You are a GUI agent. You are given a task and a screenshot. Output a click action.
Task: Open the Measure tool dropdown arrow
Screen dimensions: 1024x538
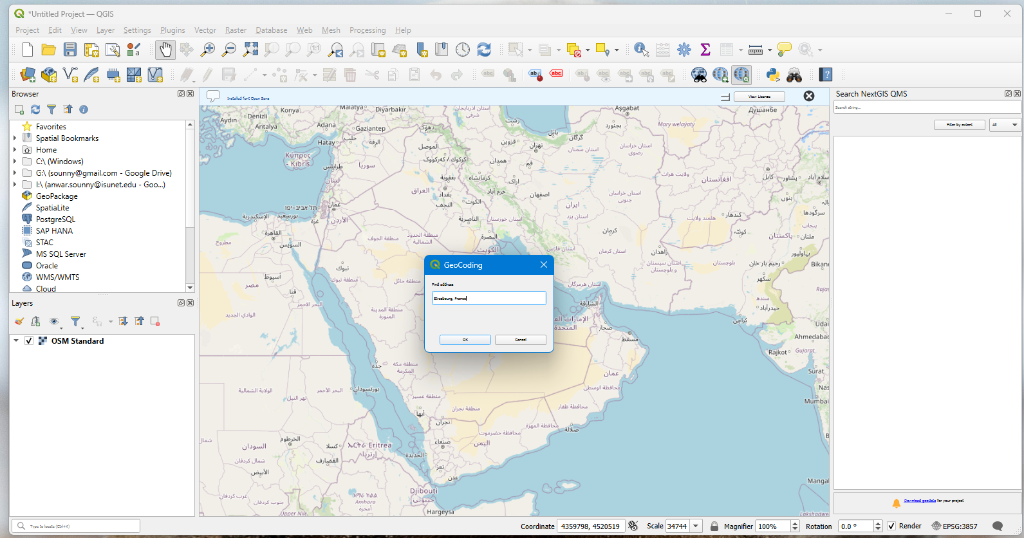coord(769,50)
